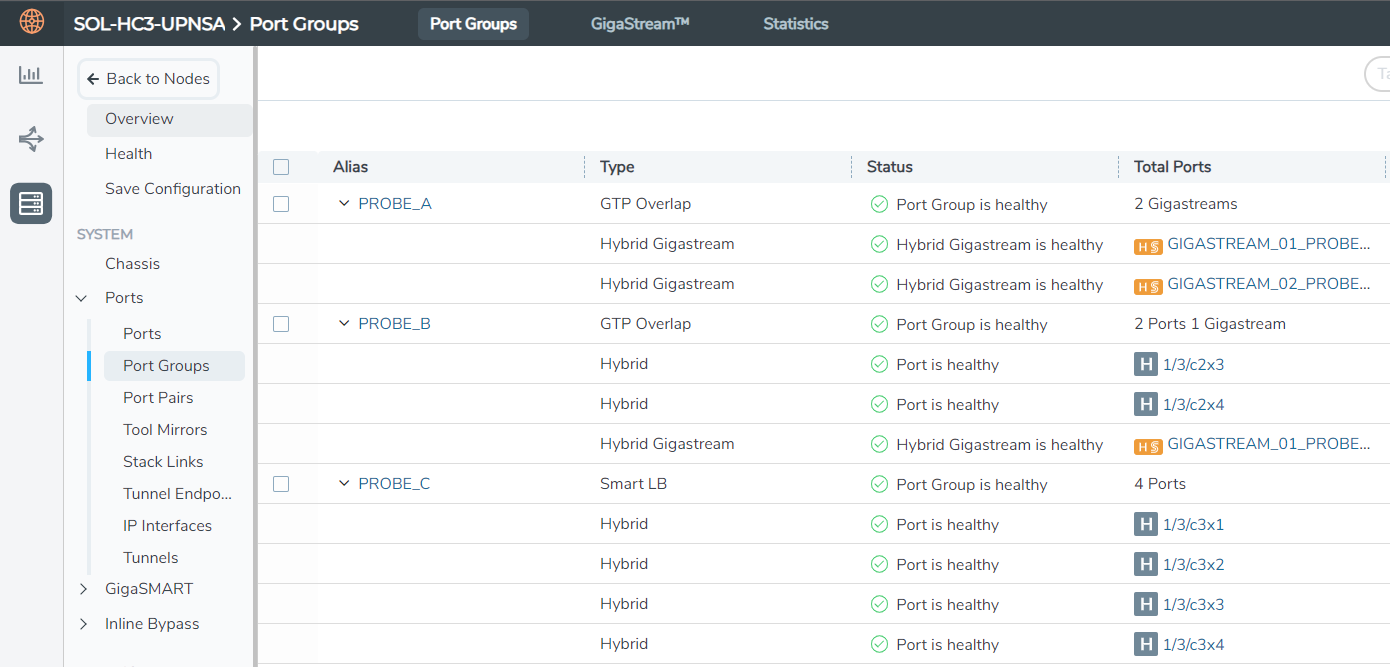Switch to the GigaStream tab

[639, 23]
